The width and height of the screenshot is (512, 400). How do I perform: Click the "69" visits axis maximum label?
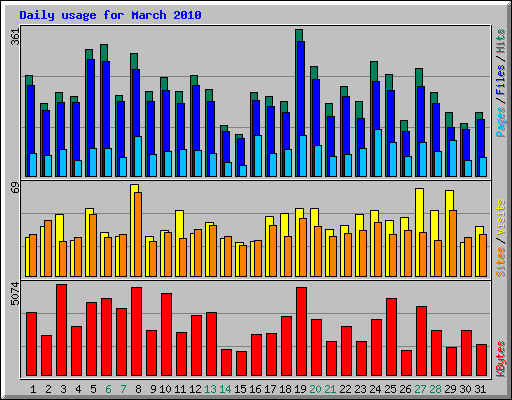(15, 188)
